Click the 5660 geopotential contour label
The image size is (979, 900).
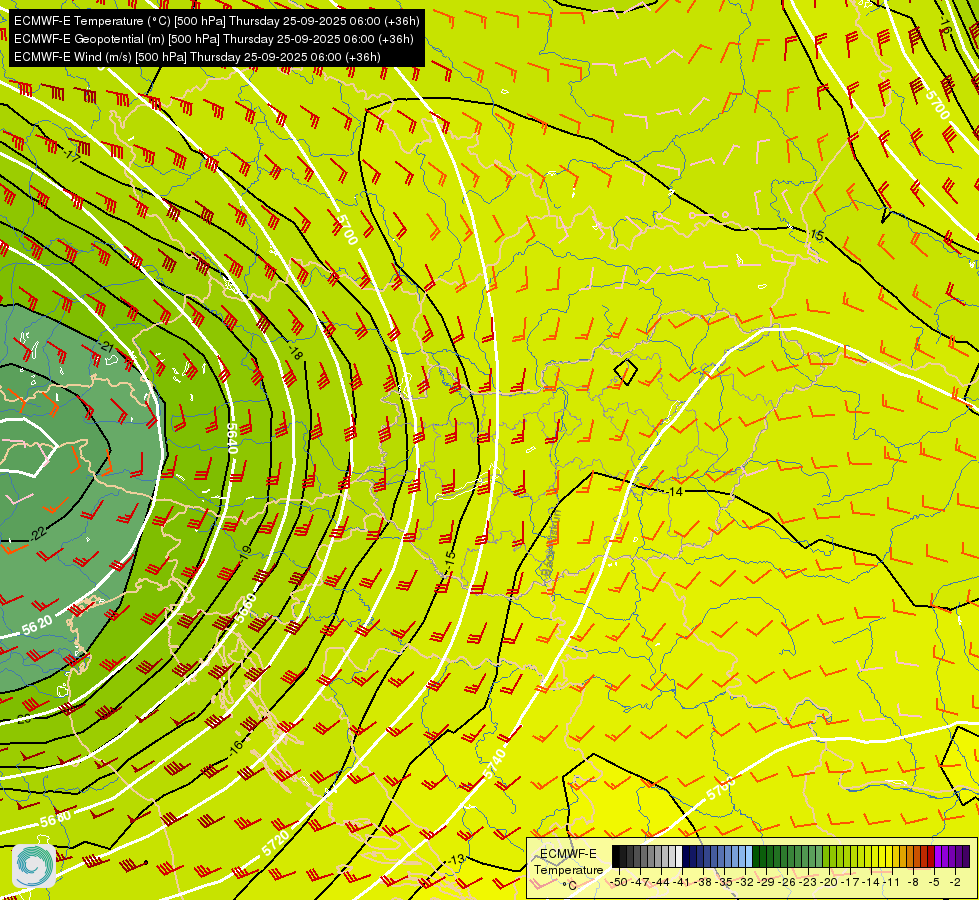(x=245, y=607)
